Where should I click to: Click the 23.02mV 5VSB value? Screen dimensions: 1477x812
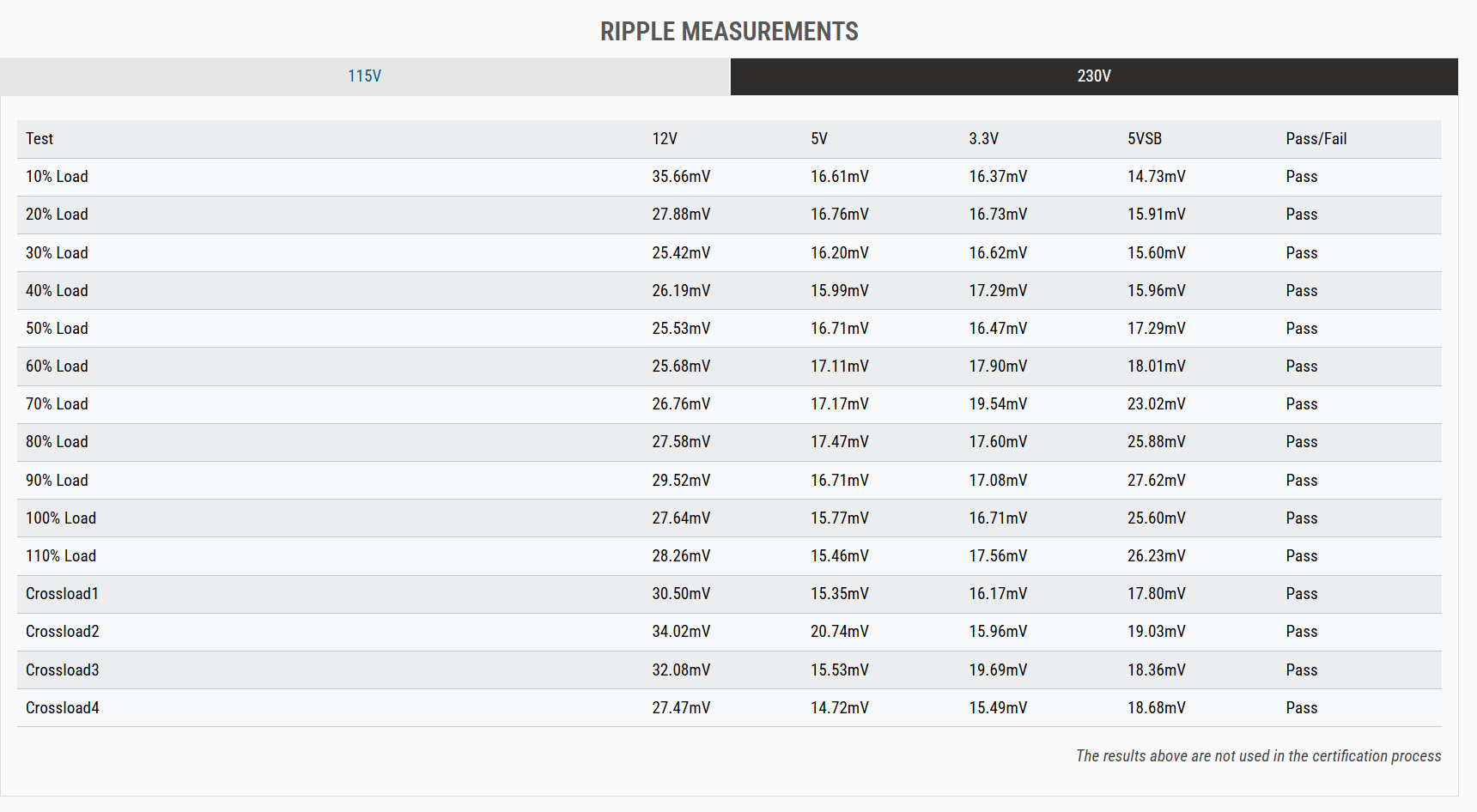1157,404
